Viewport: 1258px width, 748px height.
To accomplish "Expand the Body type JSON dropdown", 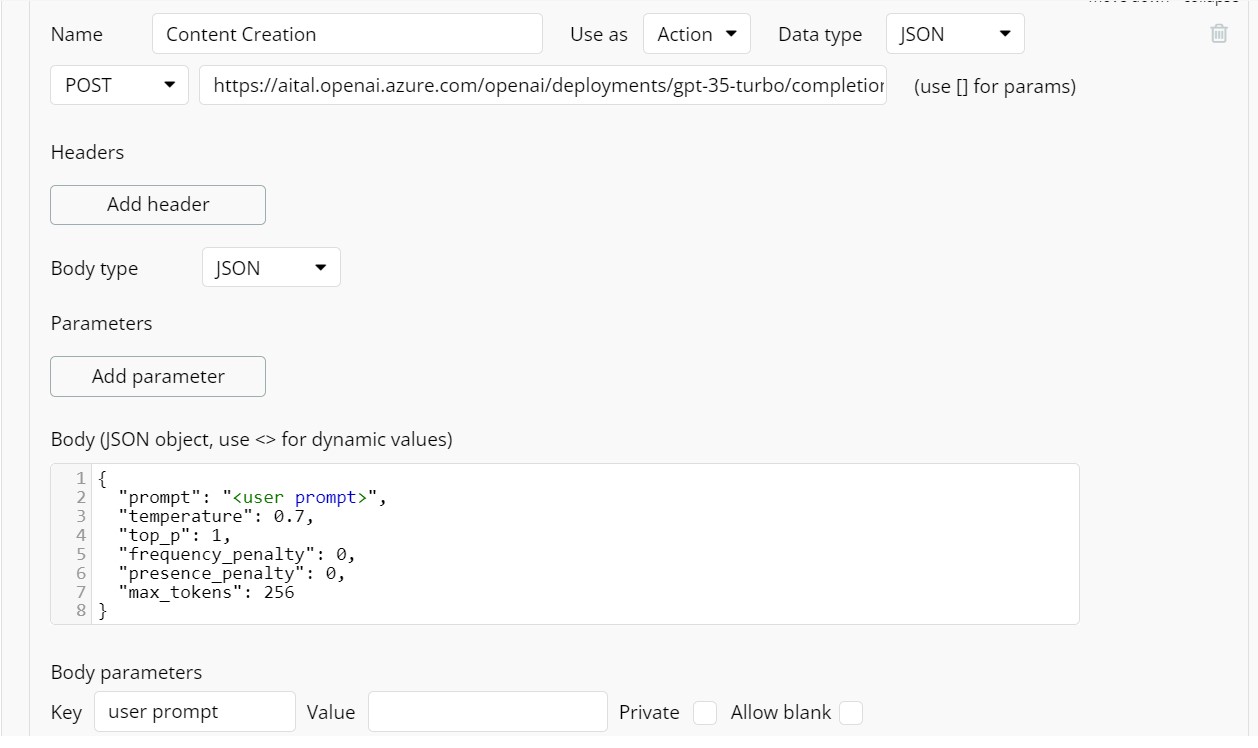I will pyautogui.click(x=271, y=268).
